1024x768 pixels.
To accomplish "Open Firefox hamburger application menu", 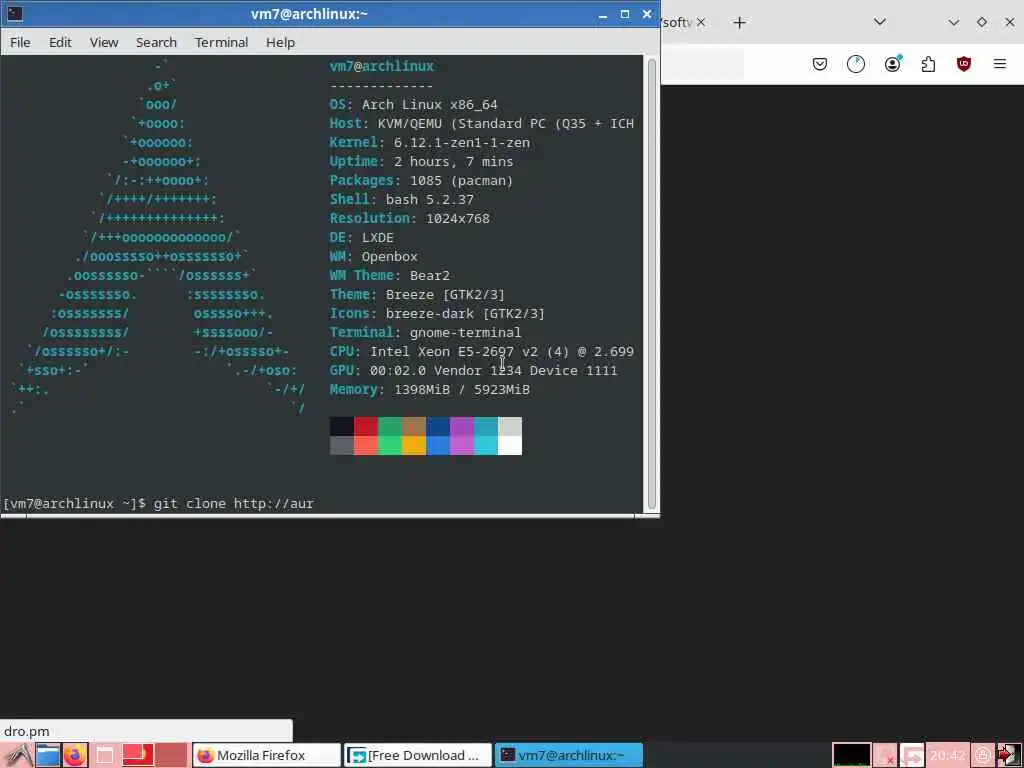I will click(1000, 63).
